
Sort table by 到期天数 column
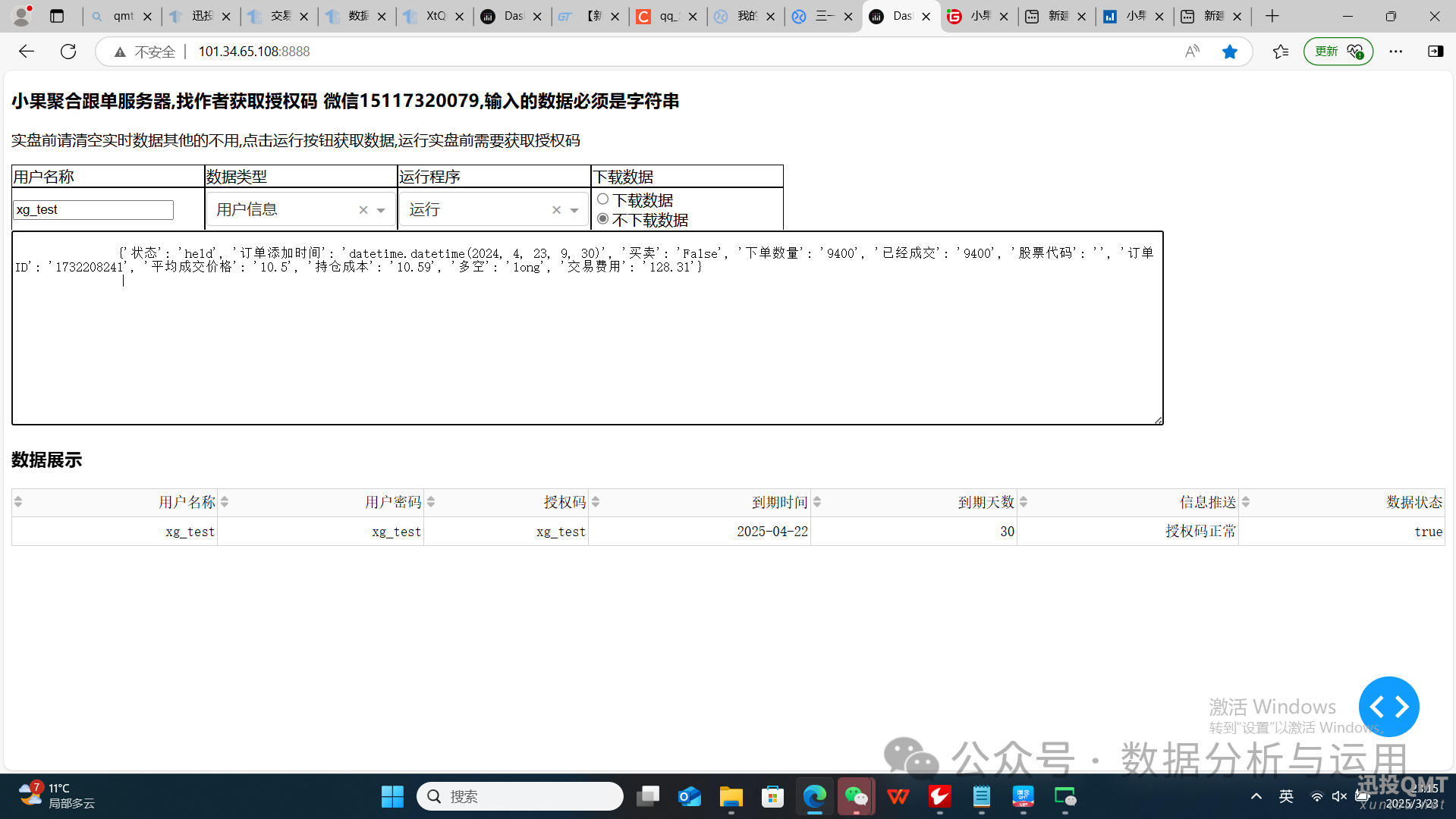pyautogui.click(x=817, y=502)
